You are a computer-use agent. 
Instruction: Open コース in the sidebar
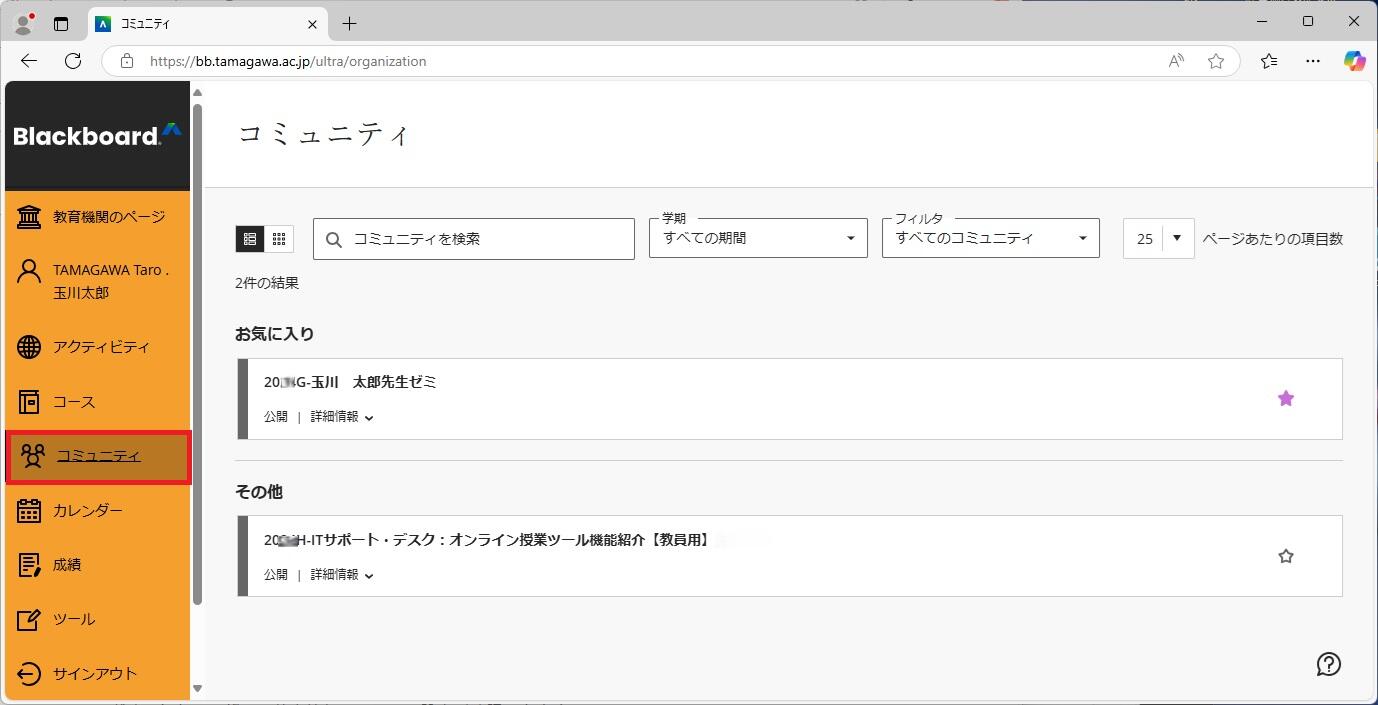click(x=97, y=402)
